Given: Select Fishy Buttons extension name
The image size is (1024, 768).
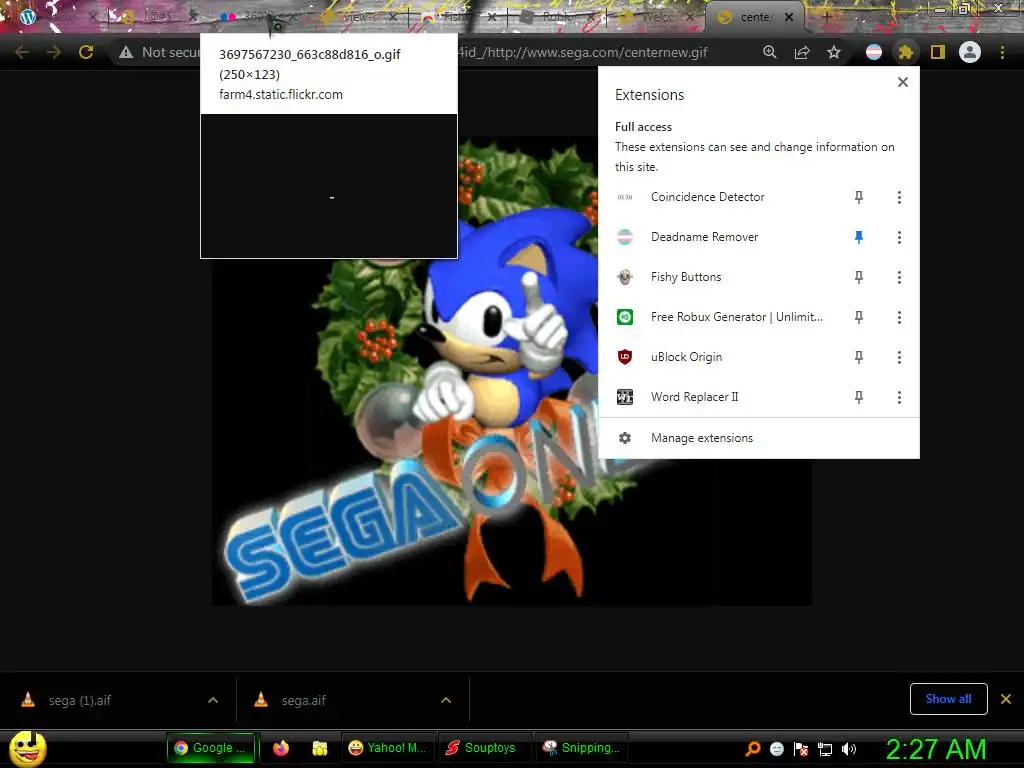Looking at the screenshot, I should click(686, 278).
